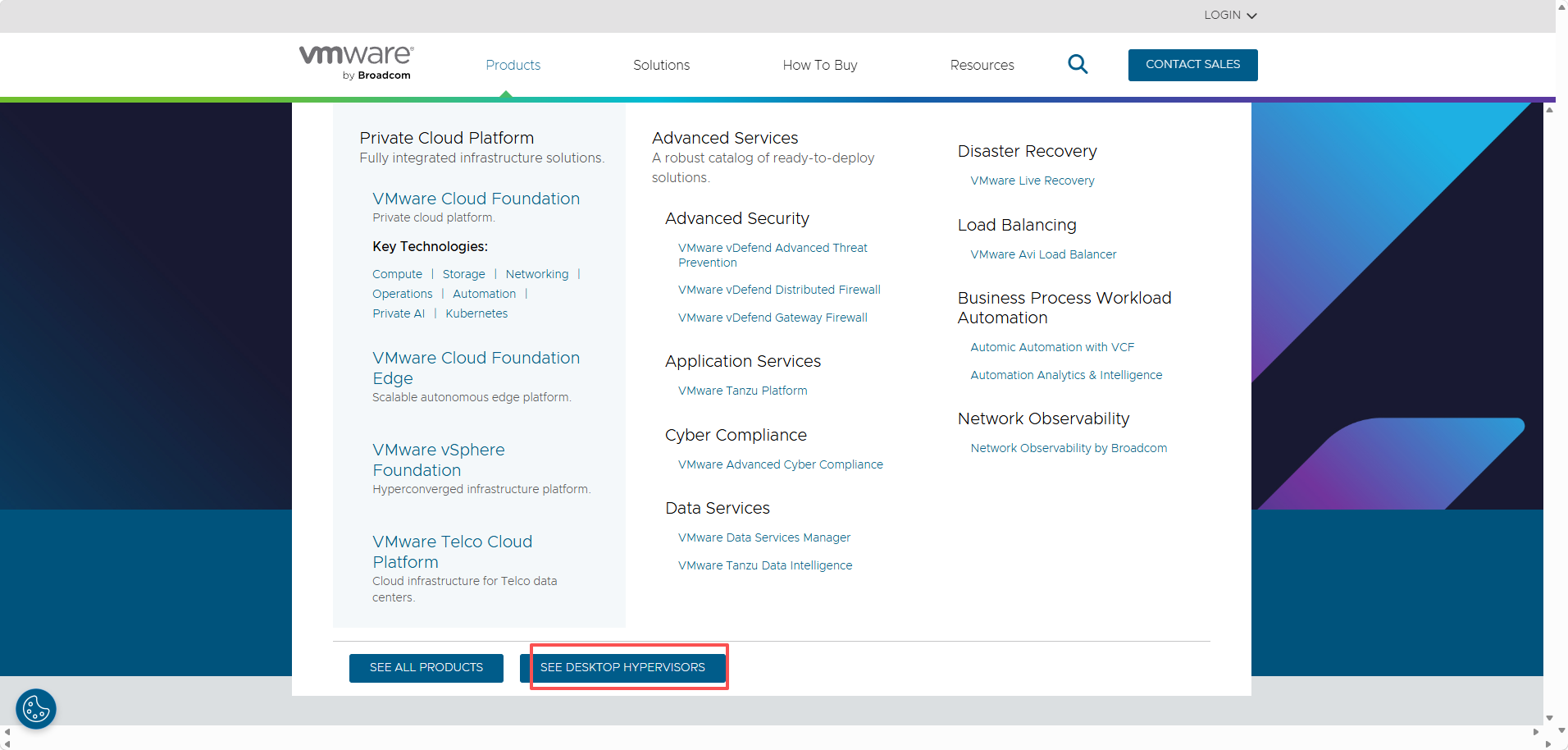The height and width of the screenshot is (750, 1568).
Task: Click the VMware by Broadcom logo
Action: 356,62
